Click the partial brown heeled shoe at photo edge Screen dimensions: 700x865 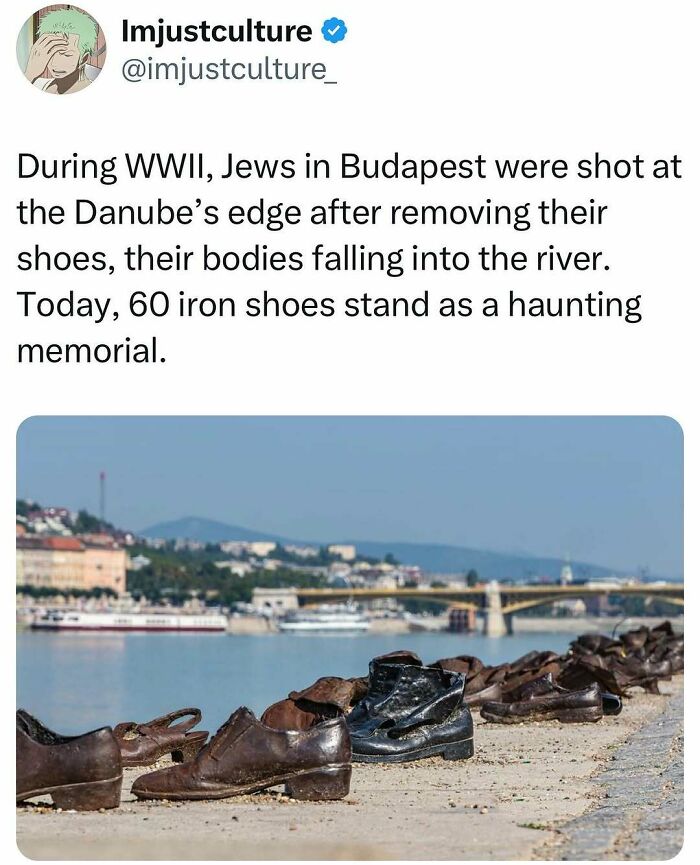[x=68, y=760]
